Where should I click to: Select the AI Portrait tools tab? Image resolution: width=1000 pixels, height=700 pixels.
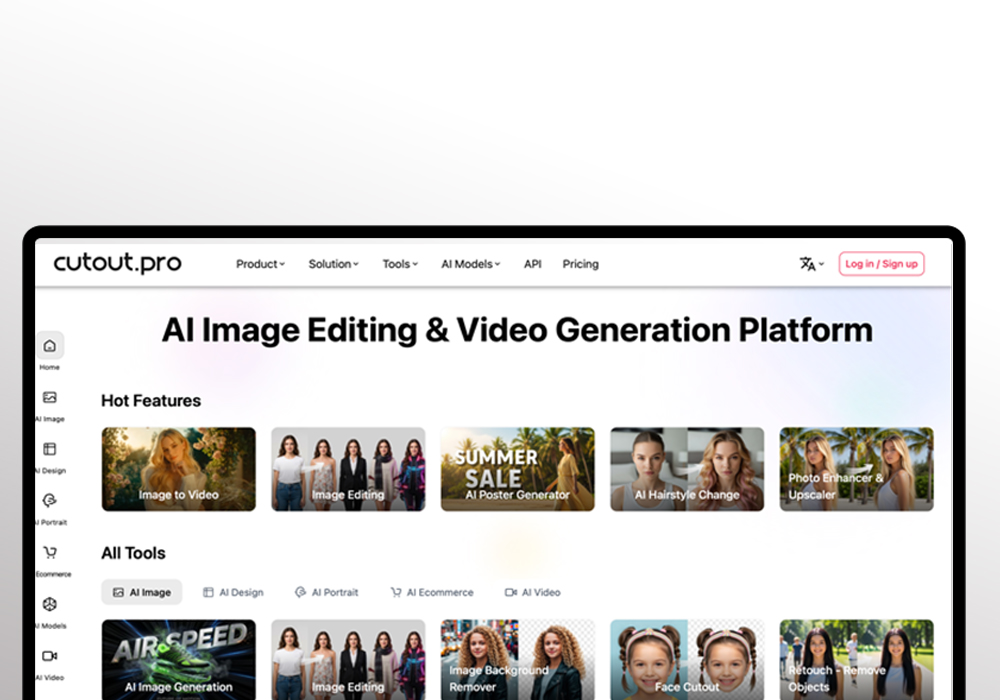click(326, 592)
